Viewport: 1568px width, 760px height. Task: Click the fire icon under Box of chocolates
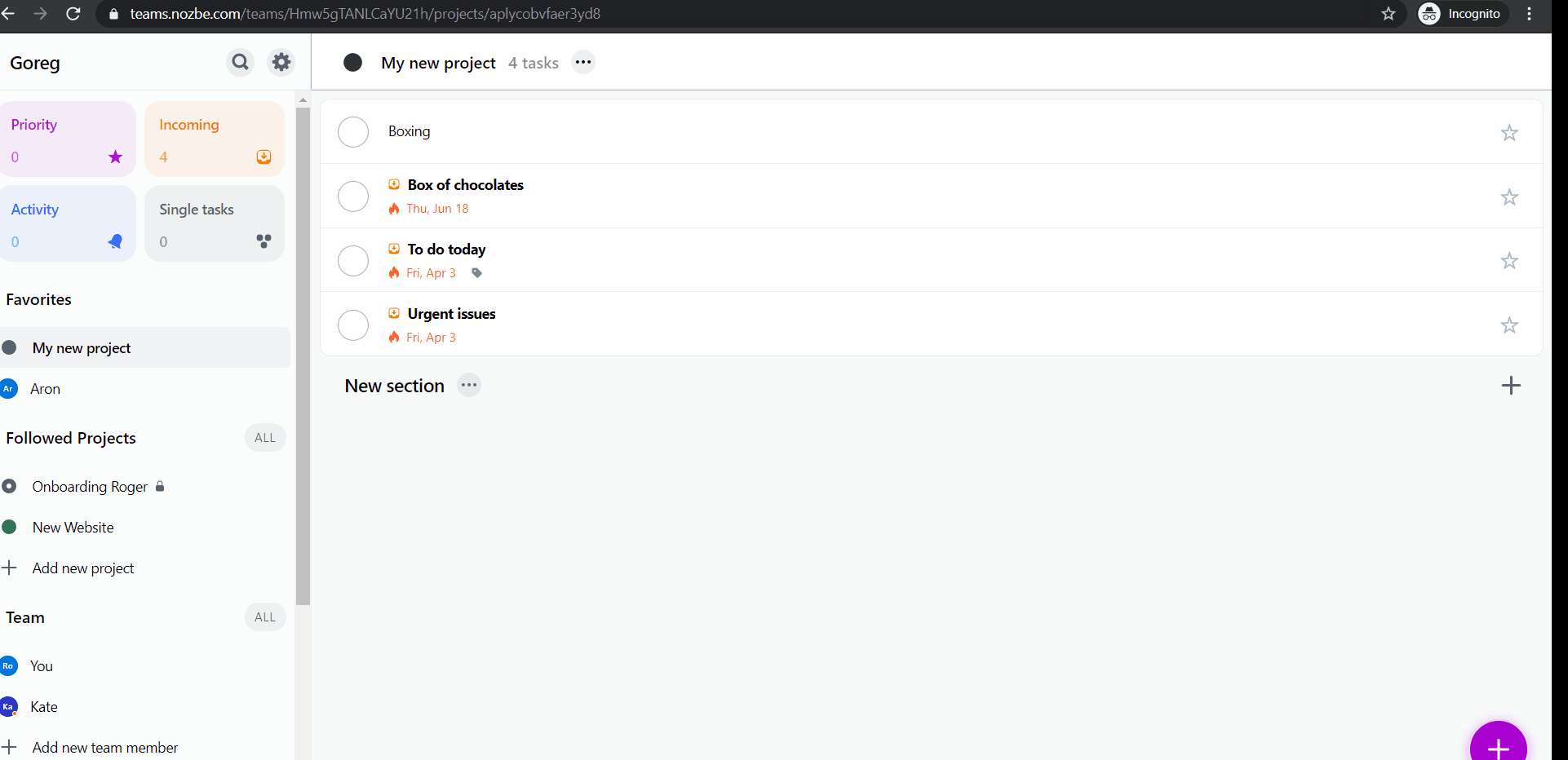(394, 209)
